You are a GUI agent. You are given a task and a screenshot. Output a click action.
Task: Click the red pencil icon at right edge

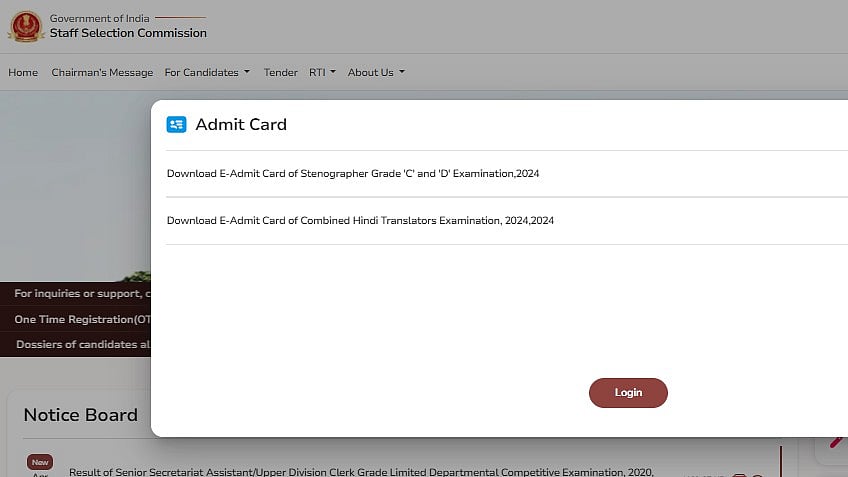click(838, 441)
